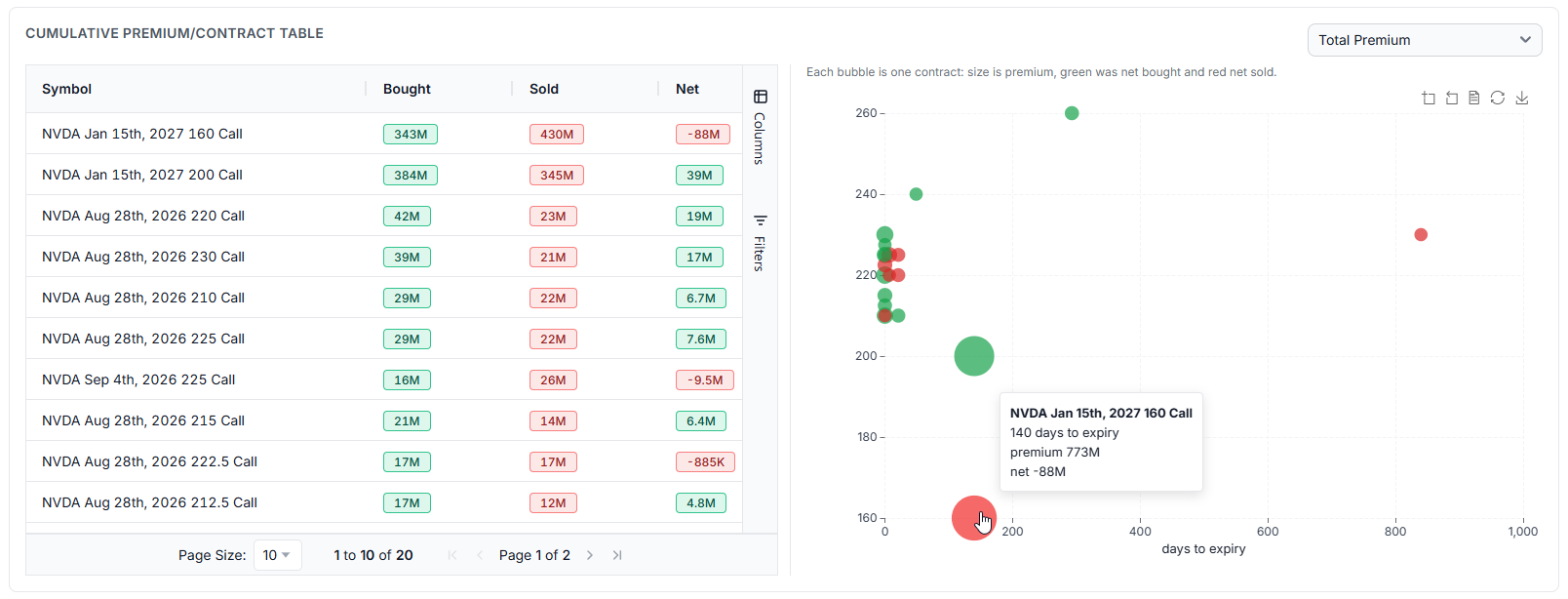Viewport: 1568px width, 599px height.
Task: Jump to the last table page
Action: [617, 555]
